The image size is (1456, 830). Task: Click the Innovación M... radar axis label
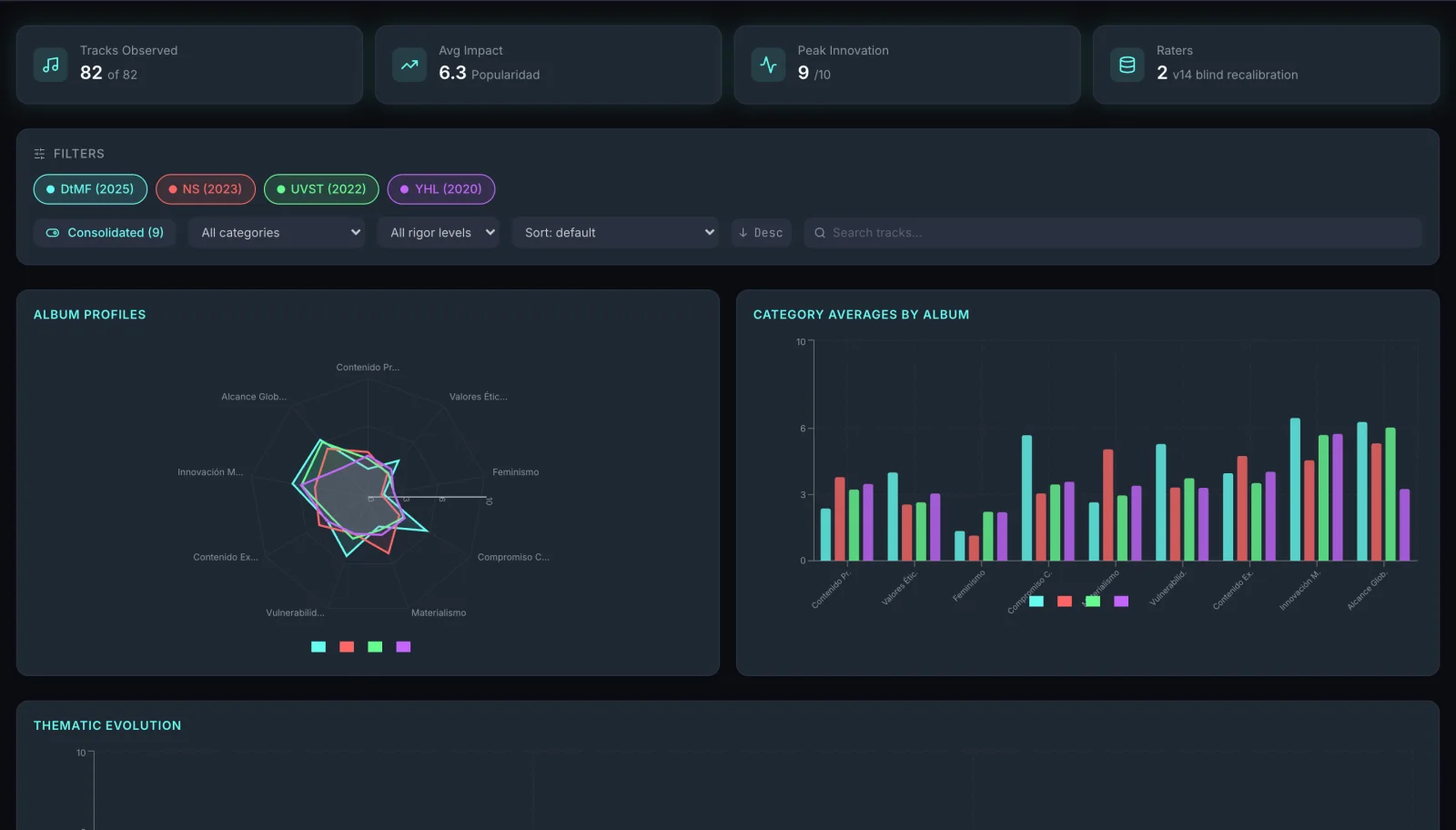(x=210, y=472)
